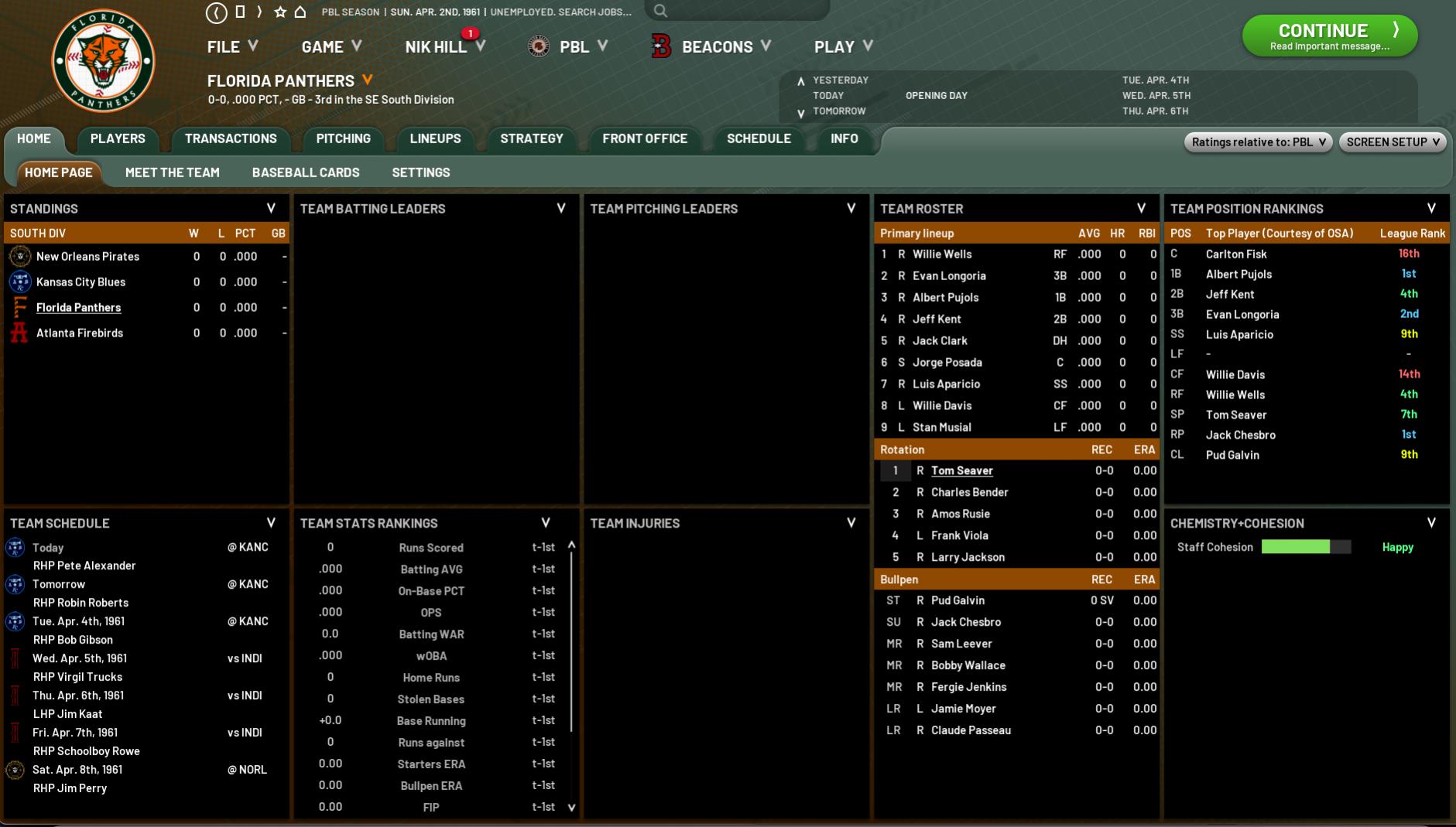Image resolution: width=1456 pixels, height=827 pixels.
Task: Click the Kansas City Blues standings logo
Action: (x=19, y=282)
